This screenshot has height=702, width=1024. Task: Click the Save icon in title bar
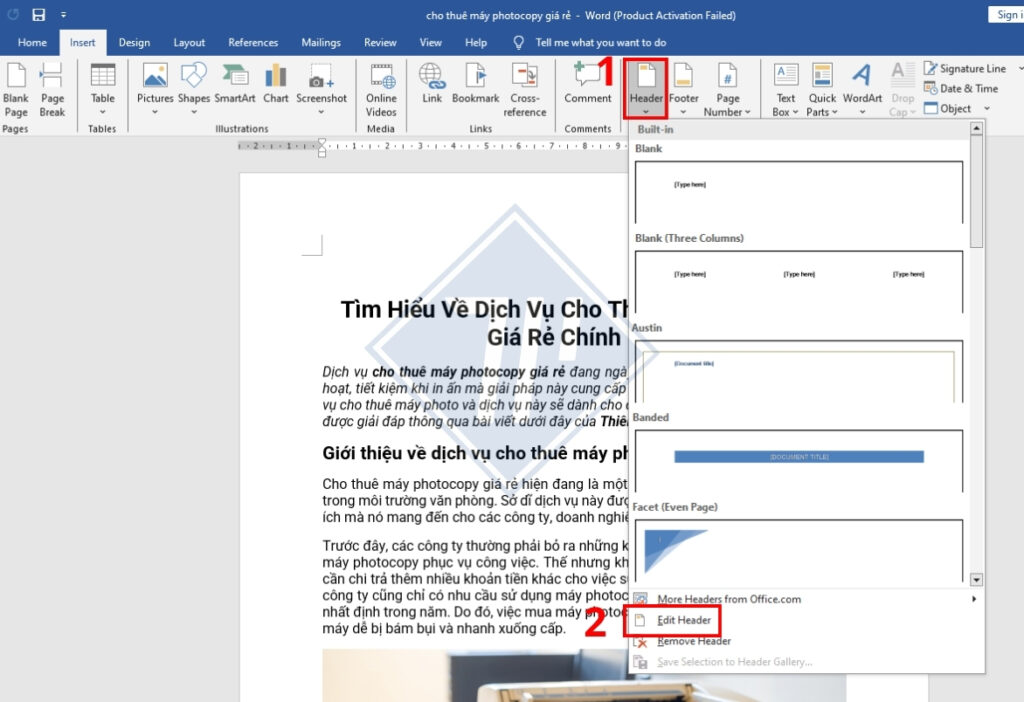39,14
